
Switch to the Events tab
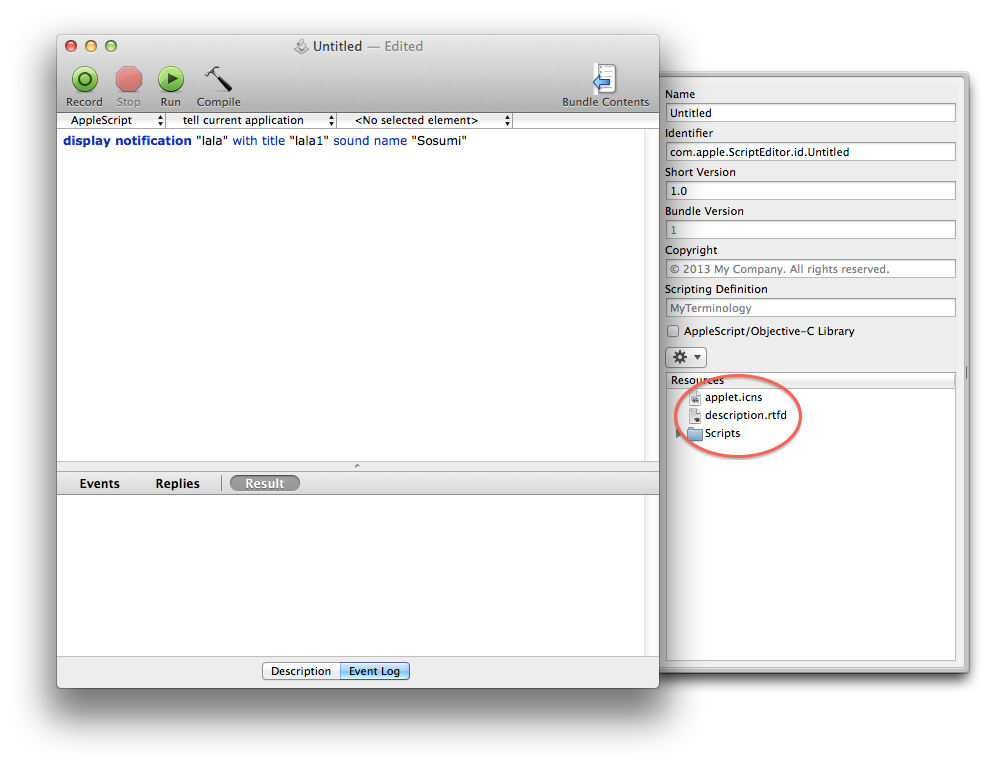(x=99, y=483)
